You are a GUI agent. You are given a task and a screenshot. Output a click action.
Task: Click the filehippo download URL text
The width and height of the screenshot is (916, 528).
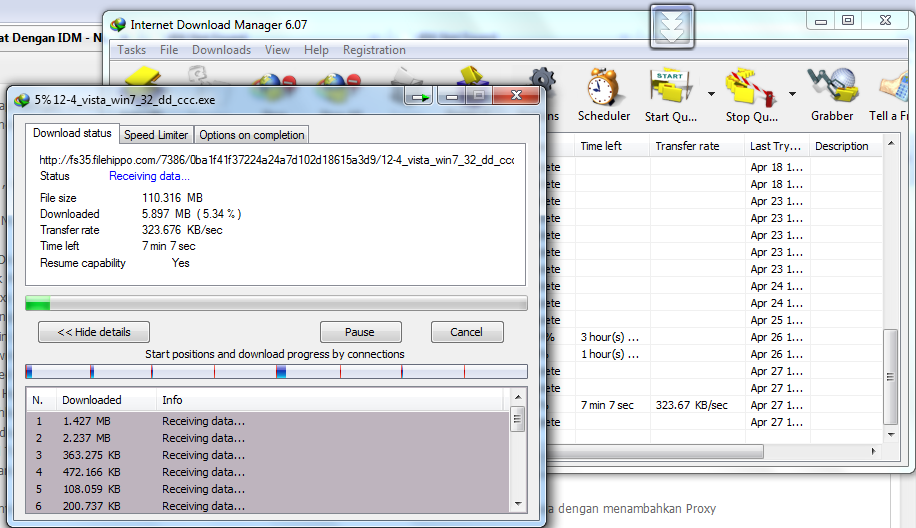pyautogui.click(x=277, y=160)
